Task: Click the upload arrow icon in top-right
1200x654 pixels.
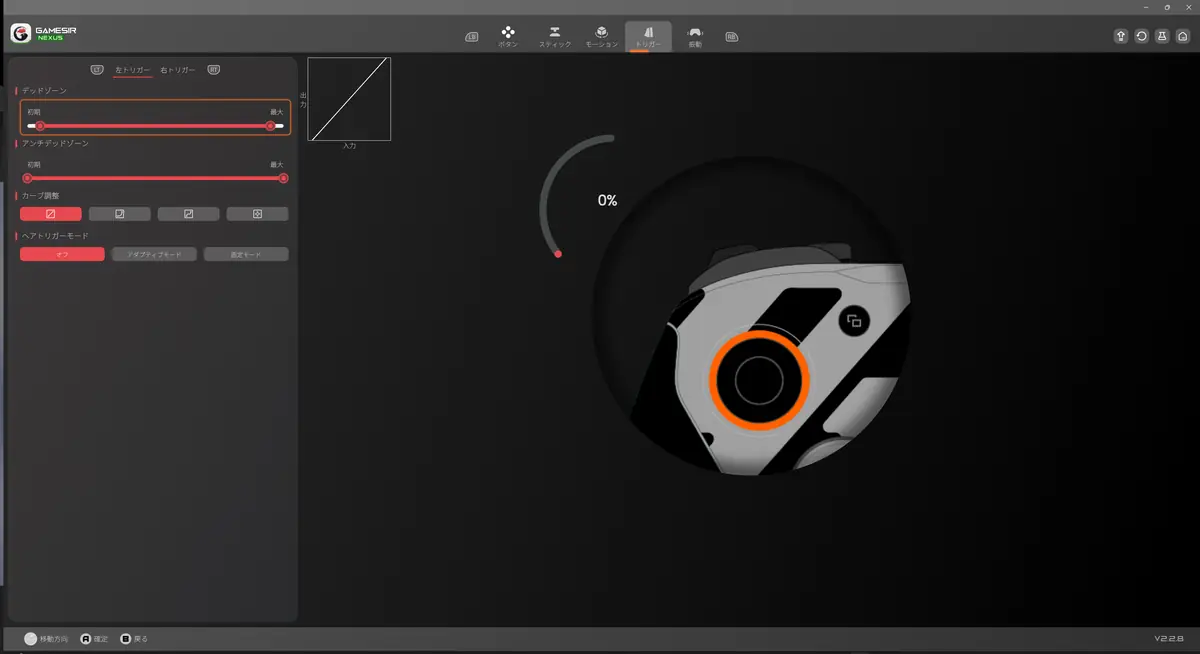Action: 1121,36
